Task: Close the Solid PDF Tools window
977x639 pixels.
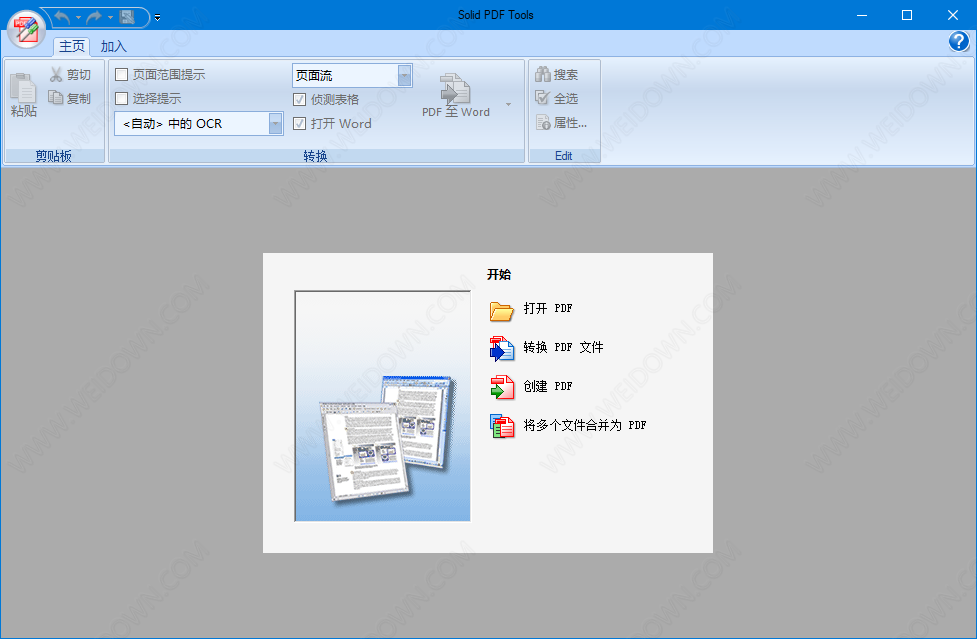Action: (953, 15)
